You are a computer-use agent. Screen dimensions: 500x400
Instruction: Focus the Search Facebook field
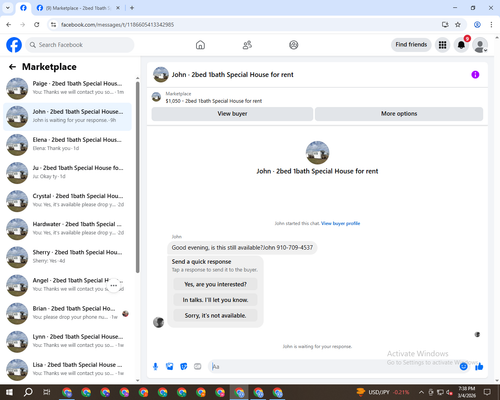(x=80, y=45)
